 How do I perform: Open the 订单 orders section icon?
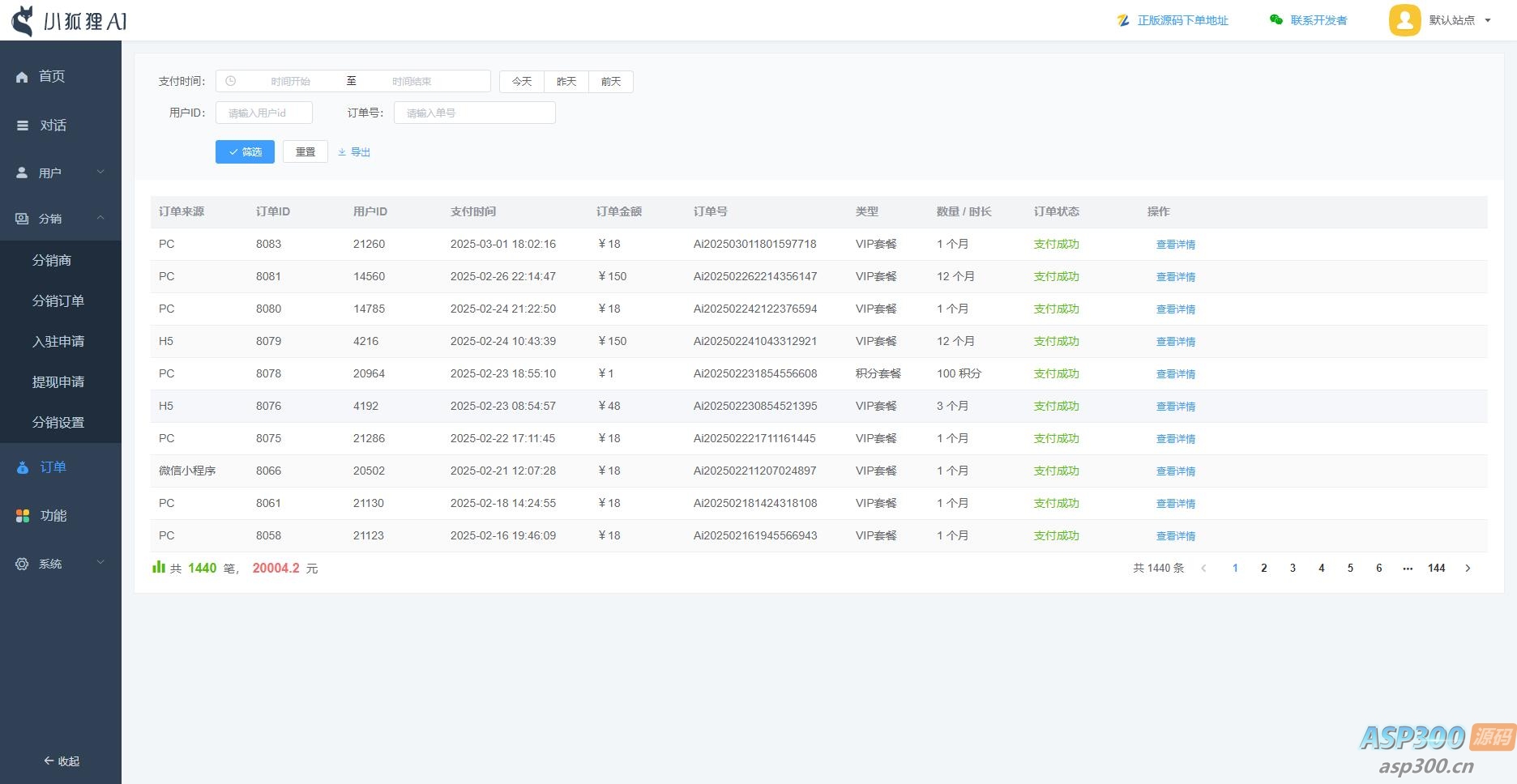pyautogui.click(x=22, y=467)
